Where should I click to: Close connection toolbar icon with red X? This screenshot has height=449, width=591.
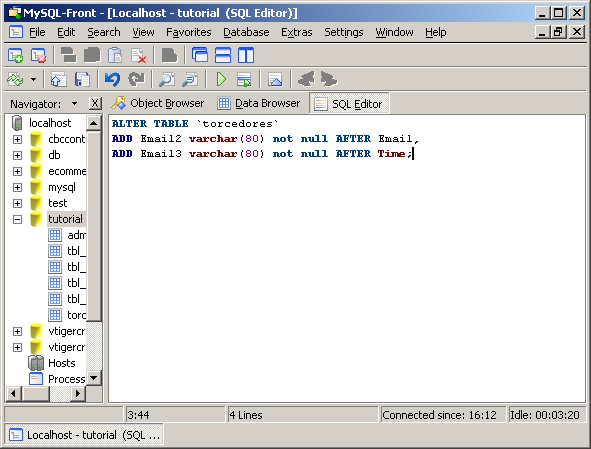38,55
